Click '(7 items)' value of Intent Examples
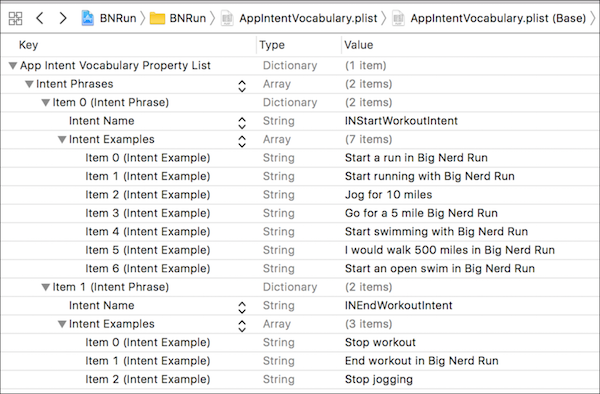This screenshot has width=600, height=394. coord(368,140)
